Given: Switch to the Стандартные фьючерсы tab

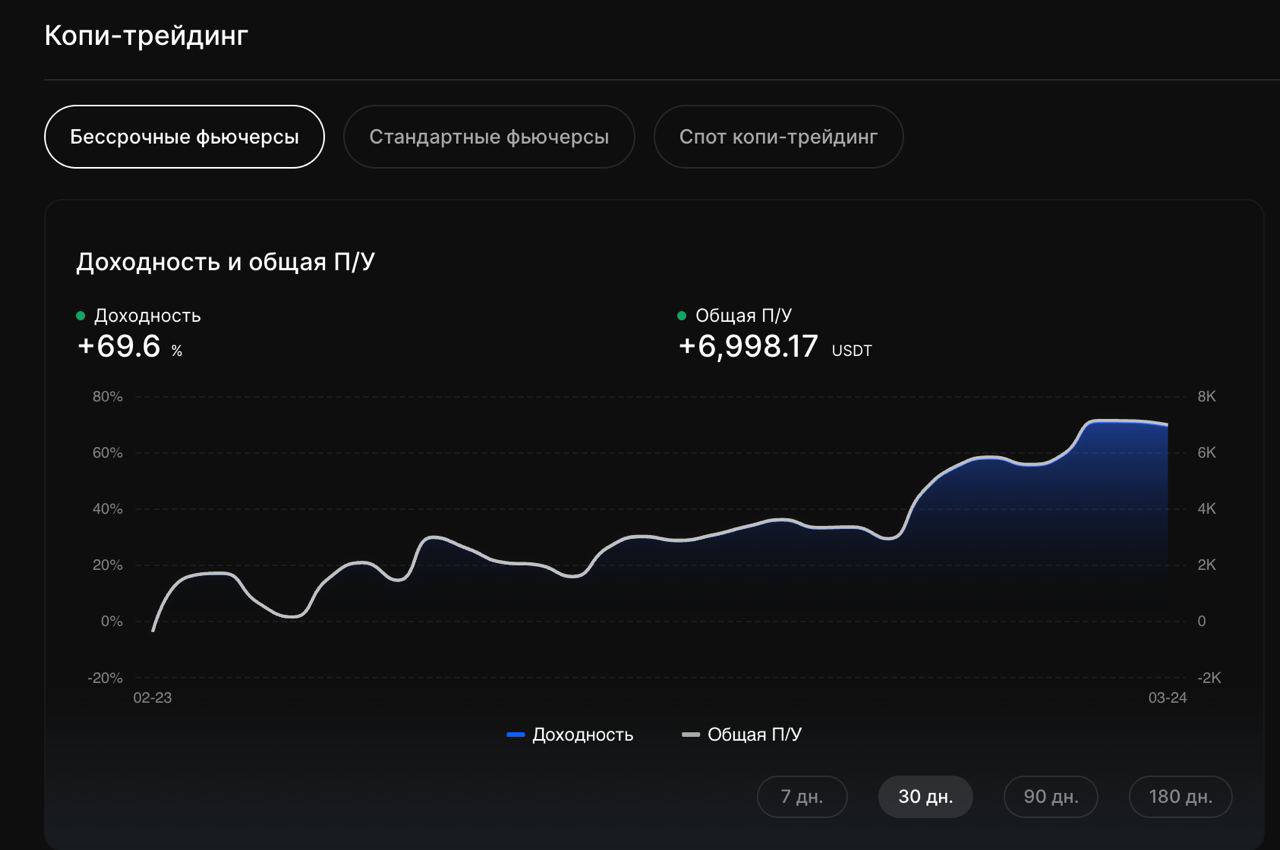Looking at the screenshot, I should (489, 137).
